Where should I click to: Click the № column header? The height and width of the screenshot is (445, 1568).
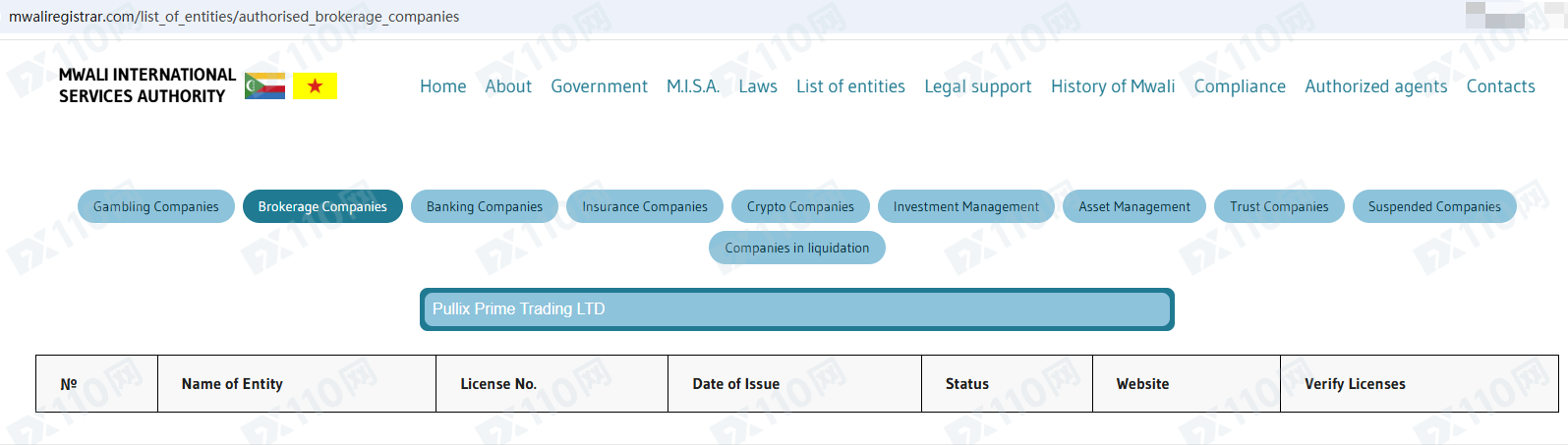coord(96,383)
